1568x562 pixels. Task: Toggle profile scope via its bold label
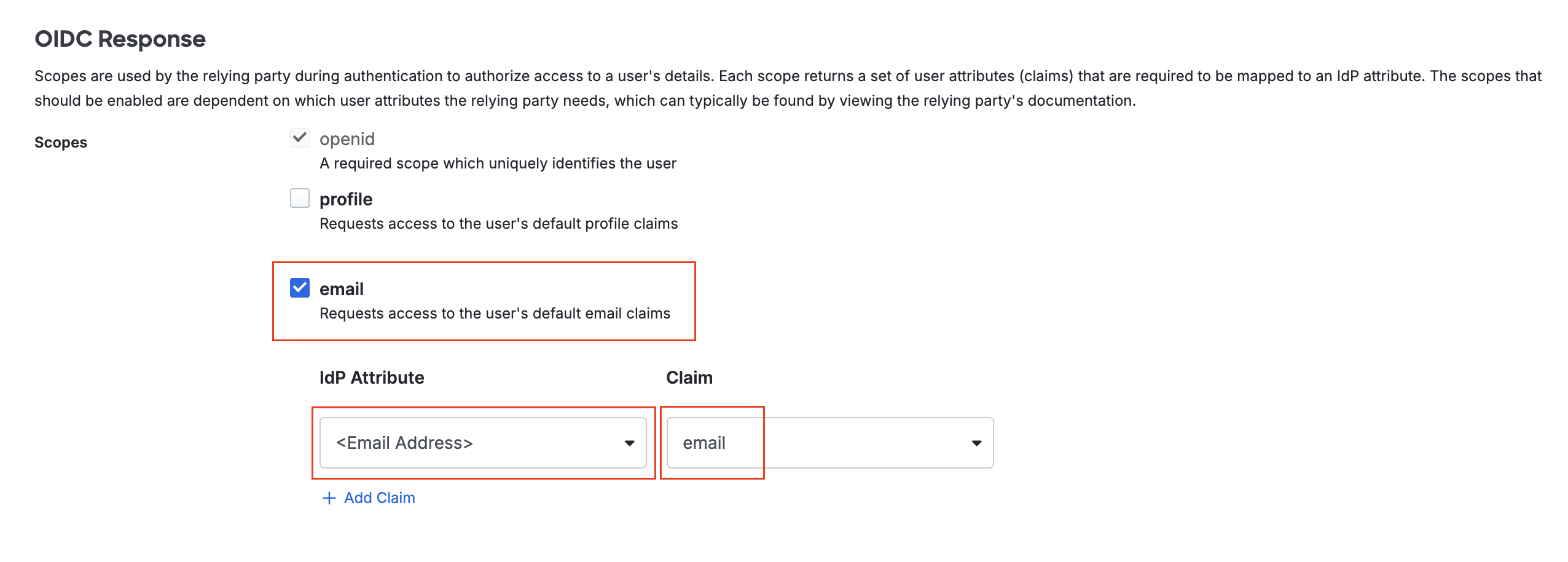pos(346,199)
